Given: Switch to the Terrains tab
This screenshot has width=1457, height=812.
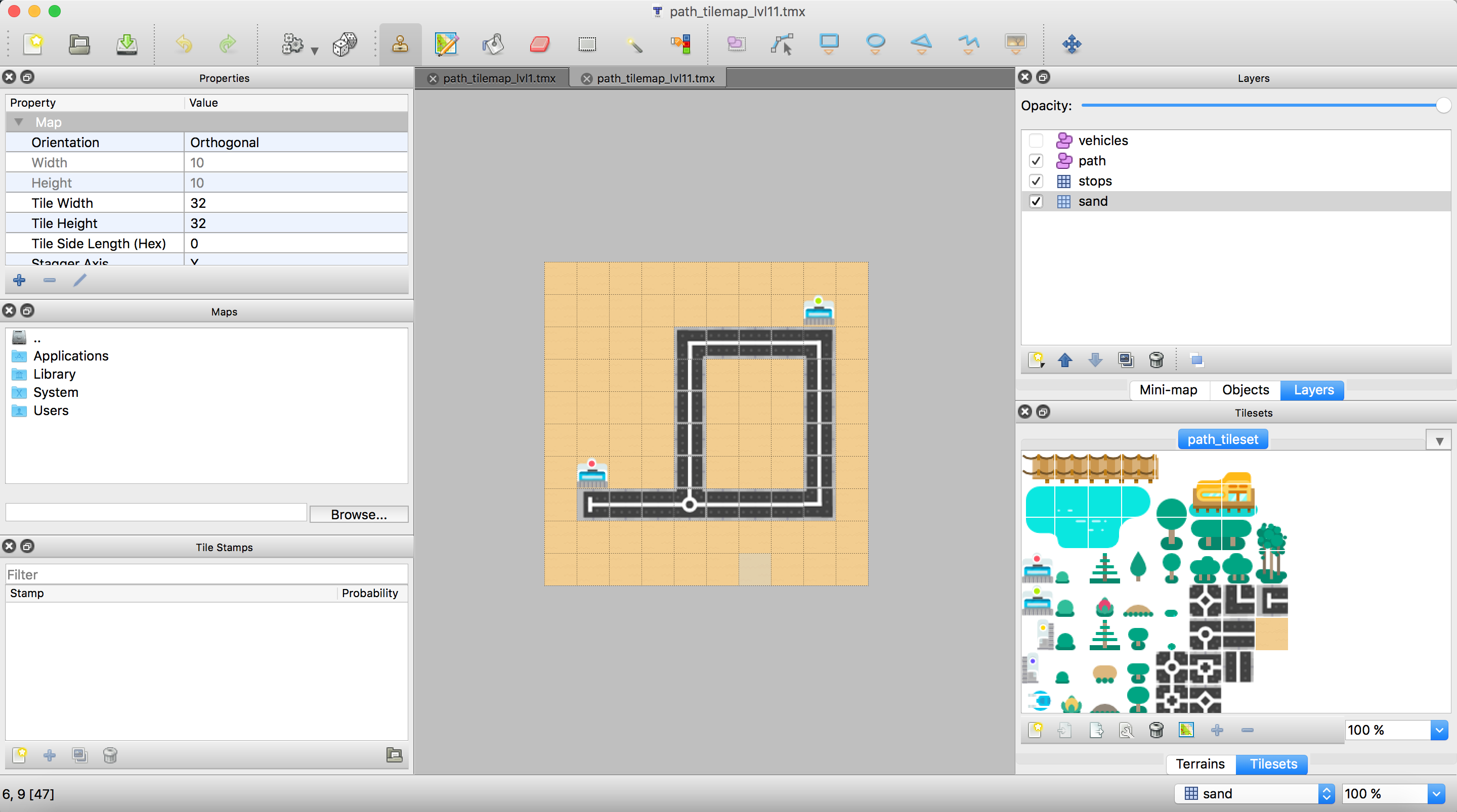Looking at the screenshot, I should click(x=1199, y=764).
